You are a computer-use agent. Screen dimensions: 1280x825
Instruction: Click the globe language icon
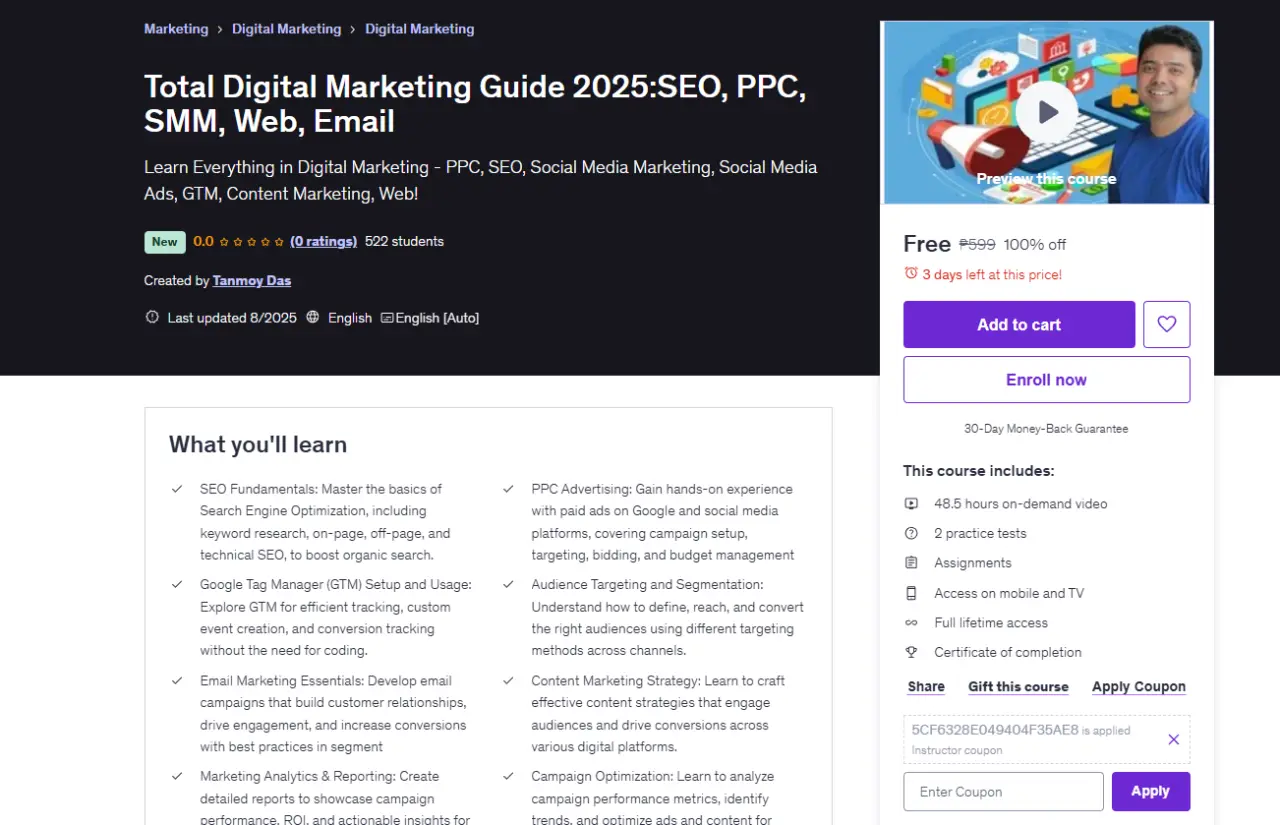click(x=313, y=317)
